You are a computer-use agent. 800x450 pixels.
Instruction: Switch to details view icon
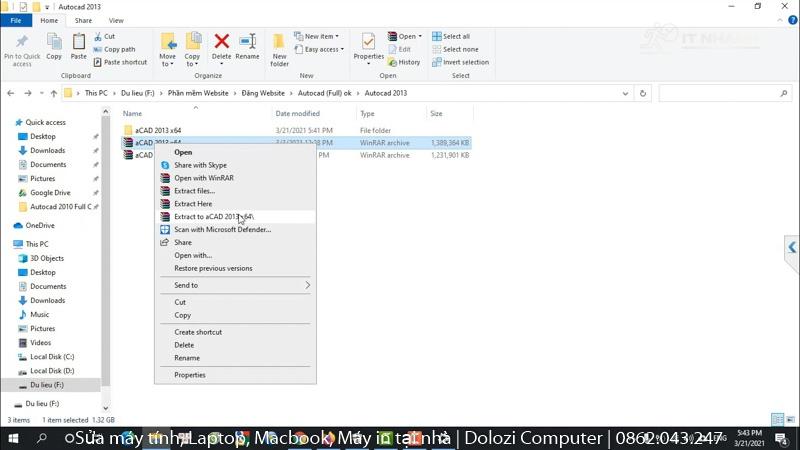(x=778, y=419)
